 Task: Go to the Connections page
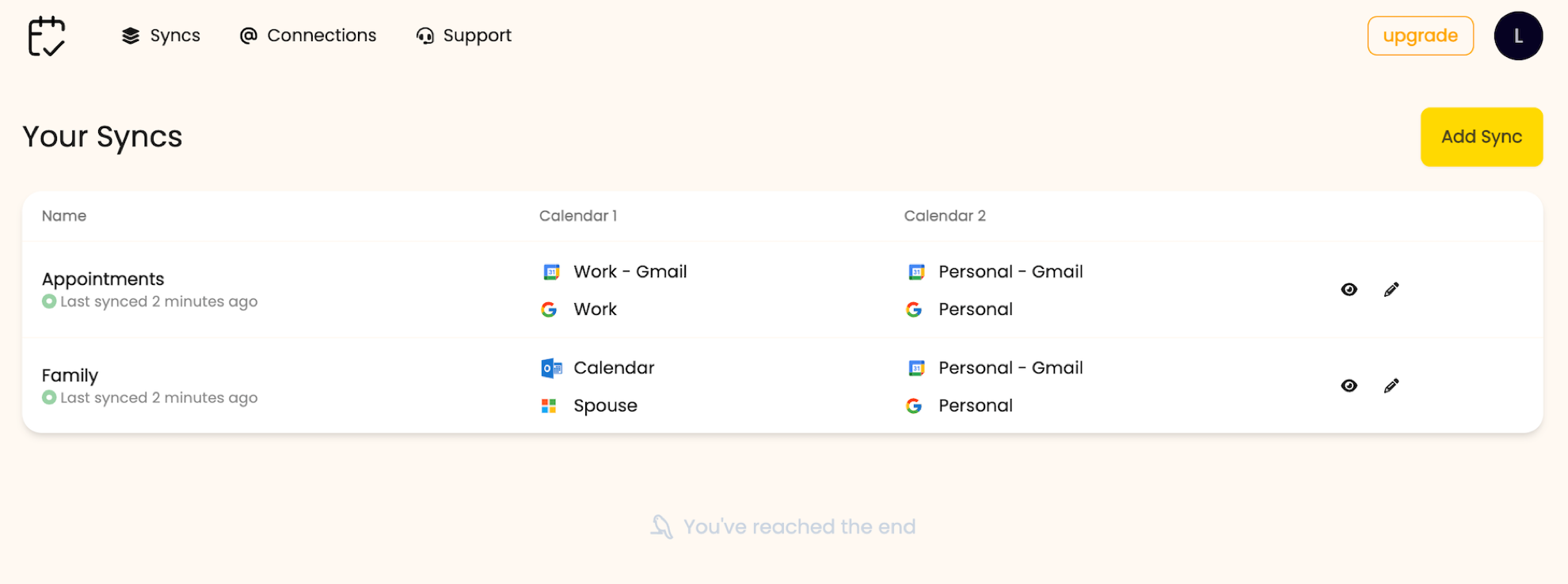(x=308, y=36)
